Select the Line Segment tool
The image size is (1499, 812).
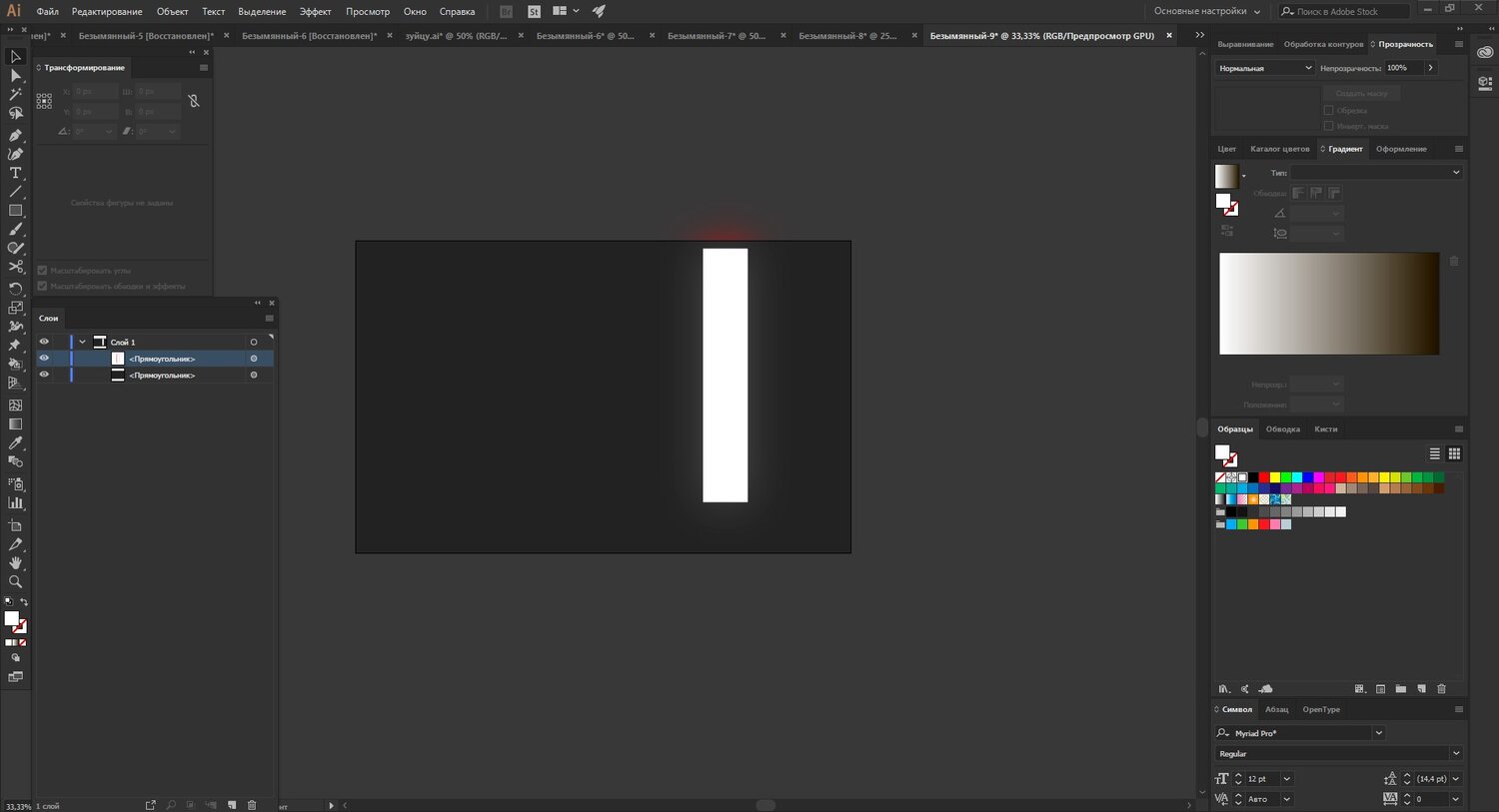click(x=15, y=192)
